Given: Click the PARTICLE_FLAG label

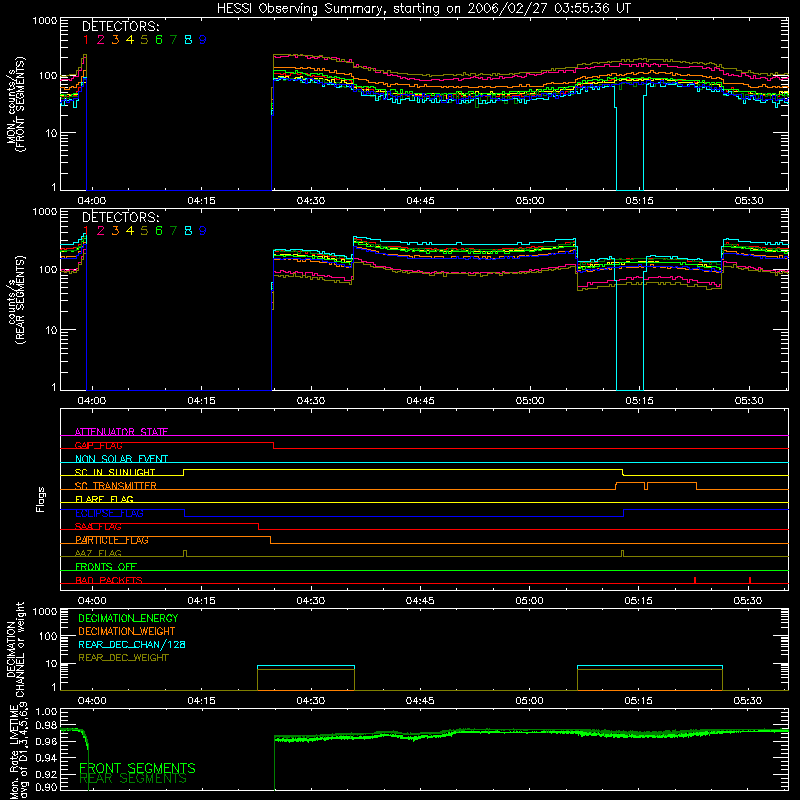Looking at the screenshot, I should coord(112,540).
